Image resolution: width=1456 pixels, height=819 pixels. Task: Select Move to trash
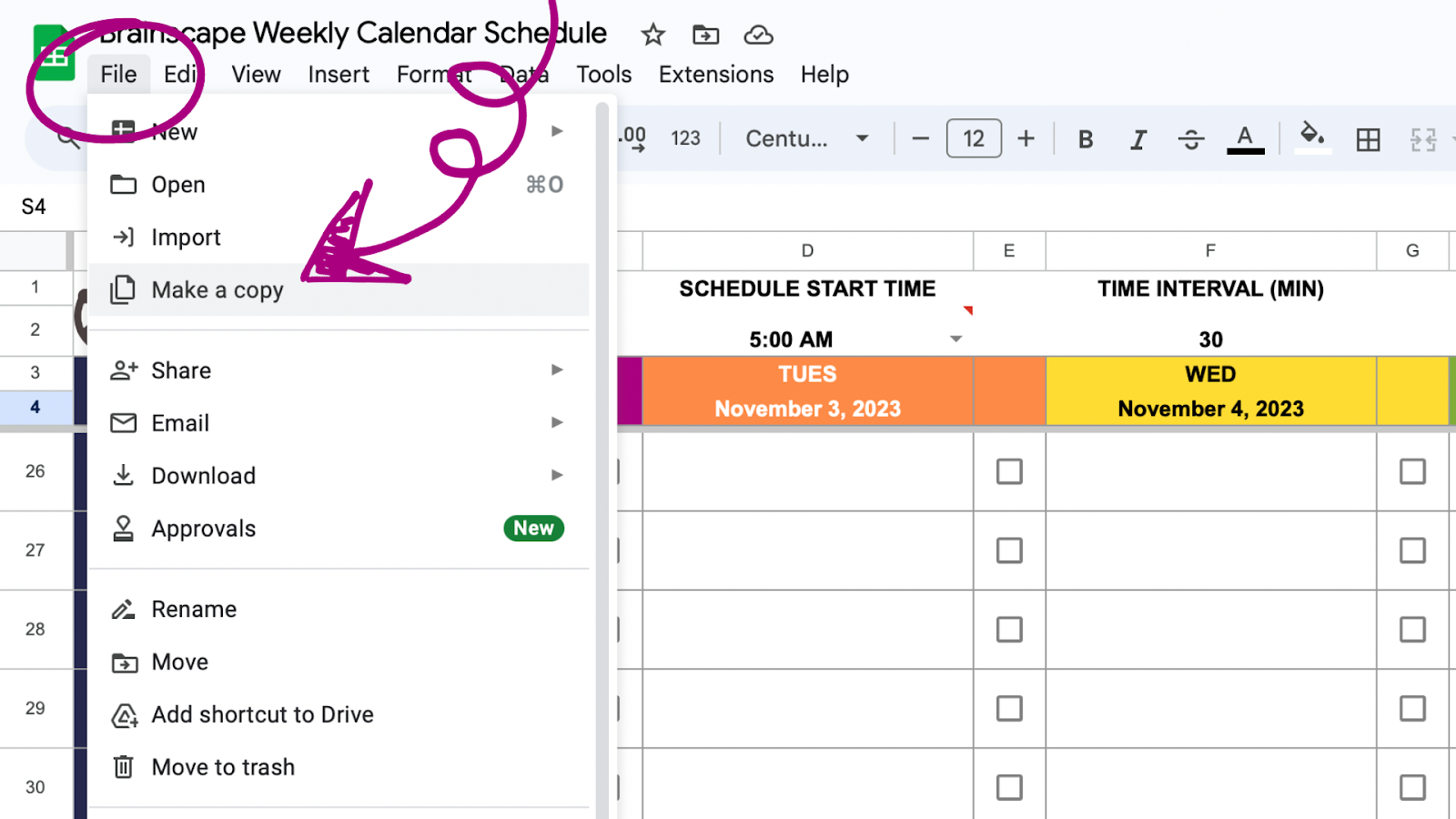coord(223,766)
